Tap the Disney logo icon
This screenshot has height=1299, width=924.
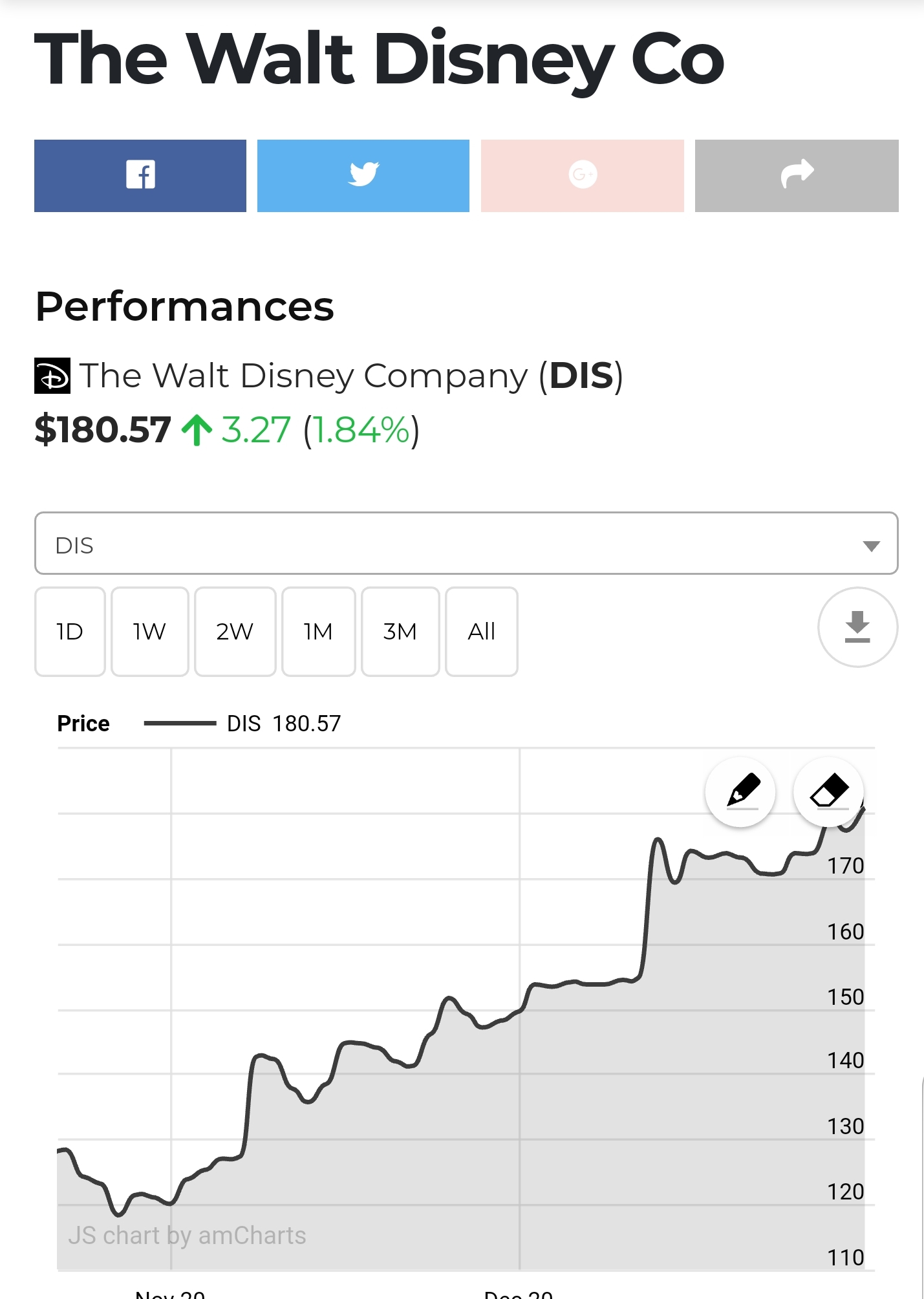(x=52, y=376)
